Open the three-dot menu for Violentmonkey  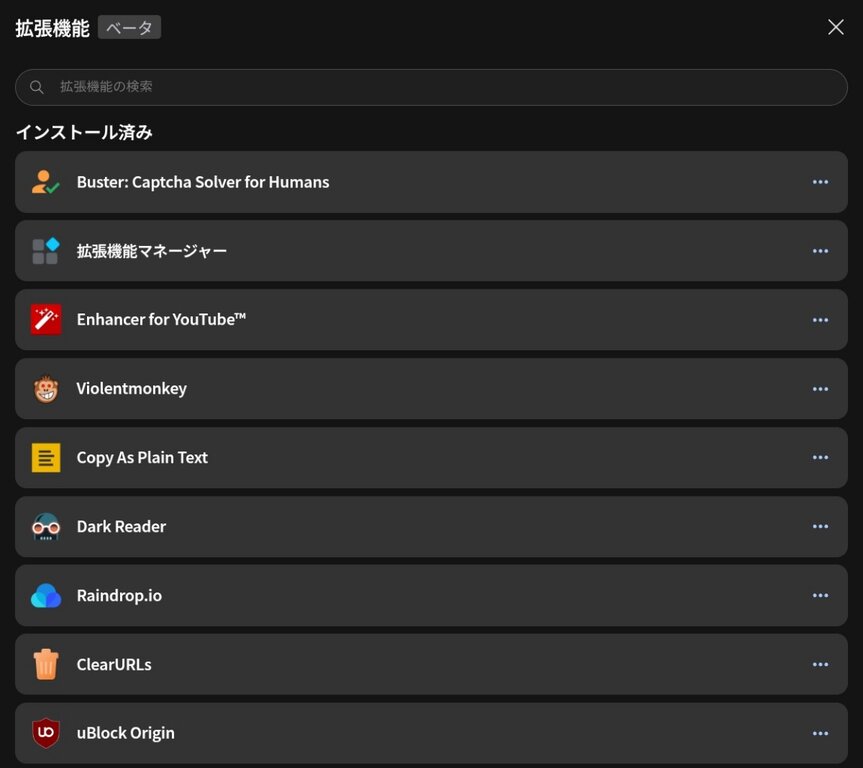point(820,389)
